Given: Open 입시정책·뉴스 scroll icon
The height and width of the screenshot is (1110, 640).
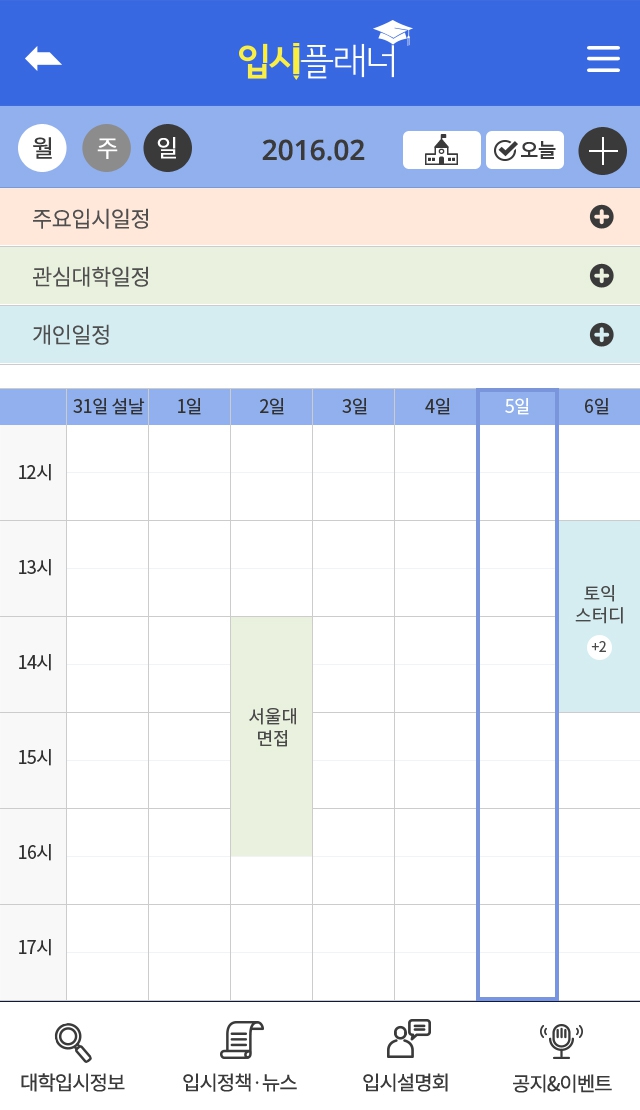Looking at the screenshot, I should point(240,1040).
